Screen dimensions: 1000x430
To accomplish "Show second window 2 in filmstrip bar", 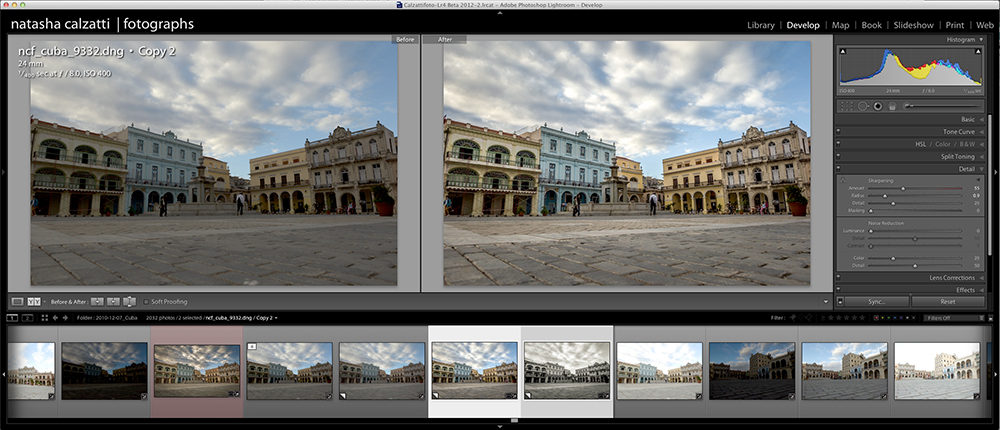I will pyautogui.click(x=27, y=317).
